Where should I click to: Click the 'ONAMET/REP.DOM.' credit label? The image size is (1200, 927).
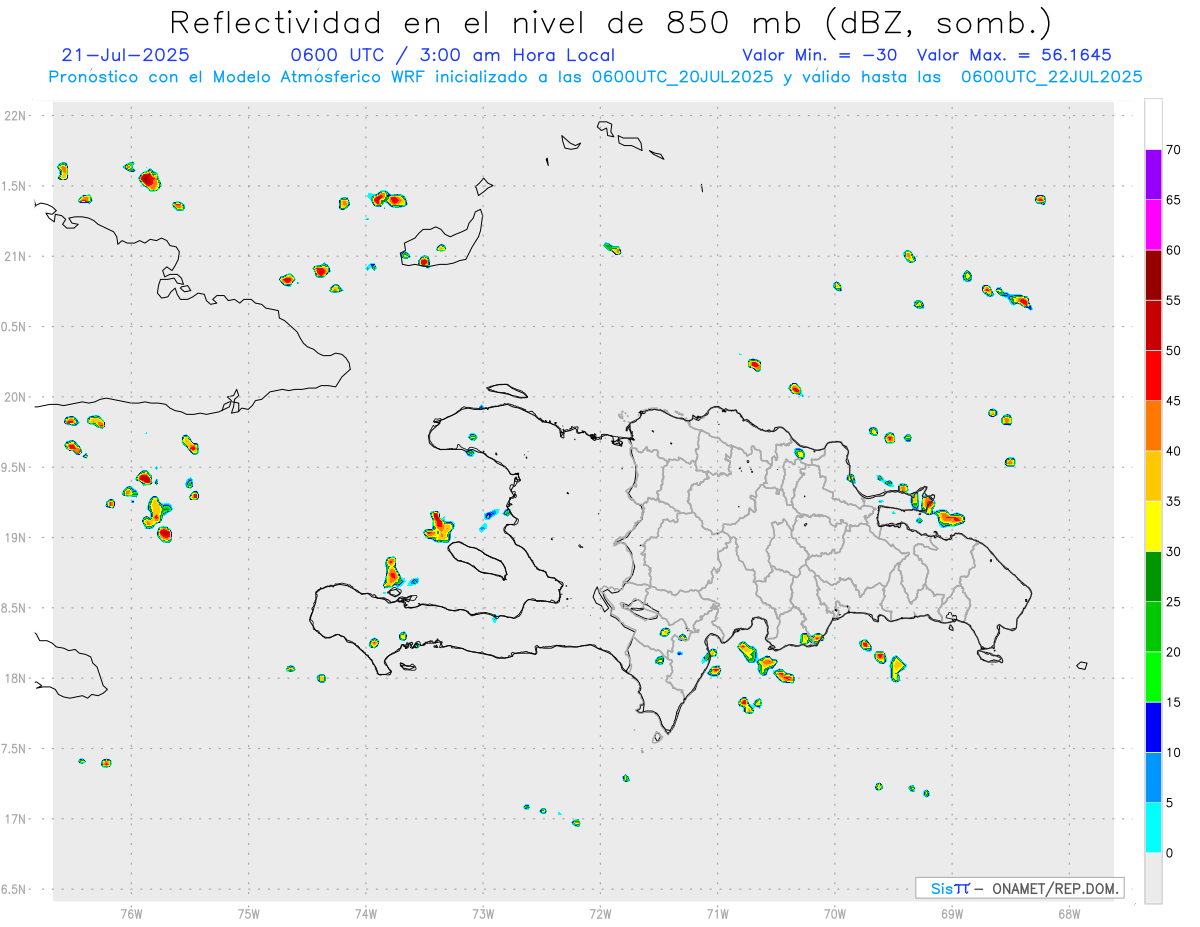(x=1053, y=888)
